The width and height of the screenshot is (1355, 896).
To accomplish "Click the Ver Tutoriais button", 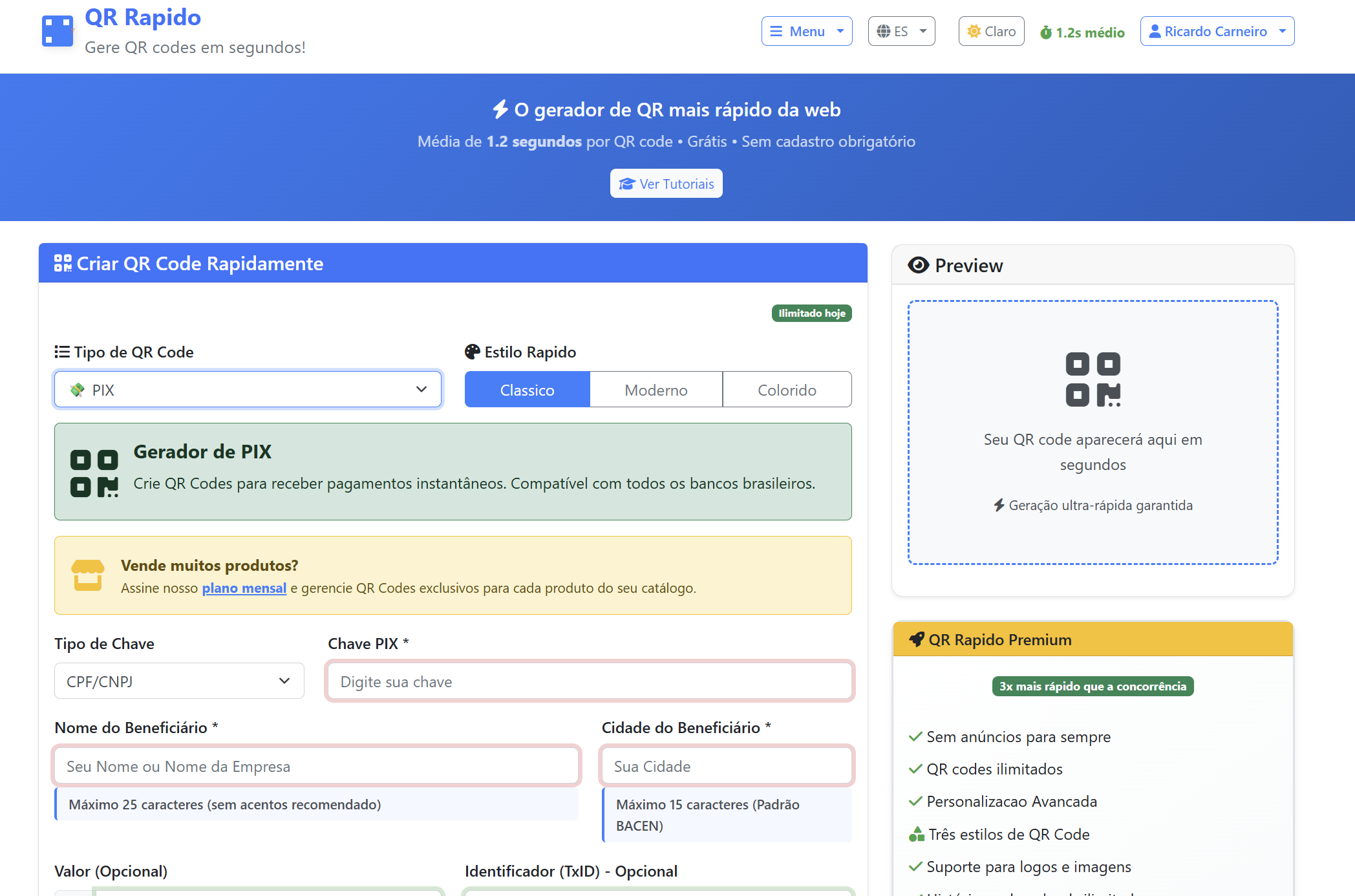I will tap(666, 184).
